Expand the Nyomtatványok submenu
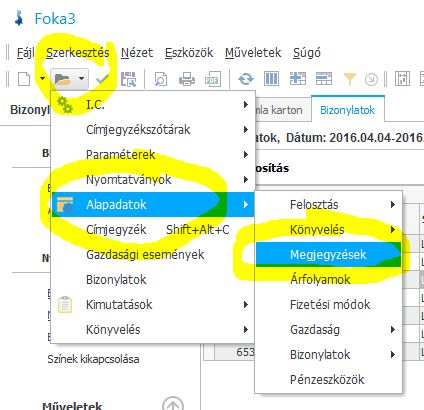The image size is (424, 410). click(x=153, y=180)
